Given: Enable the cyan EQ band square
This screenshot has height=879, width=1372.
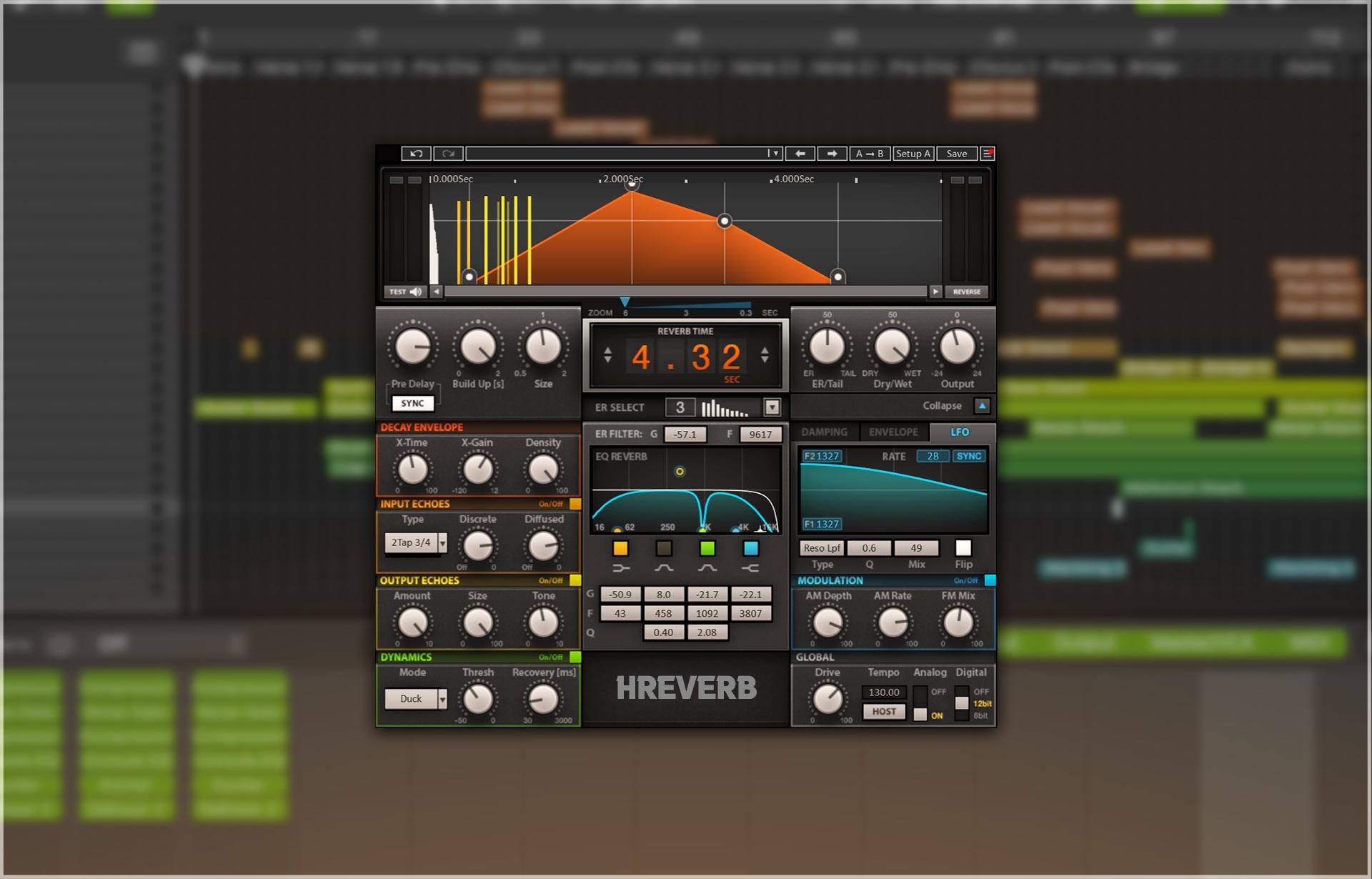Looking at the screenshot, I should pyautogui.click(x=750, y=548).
